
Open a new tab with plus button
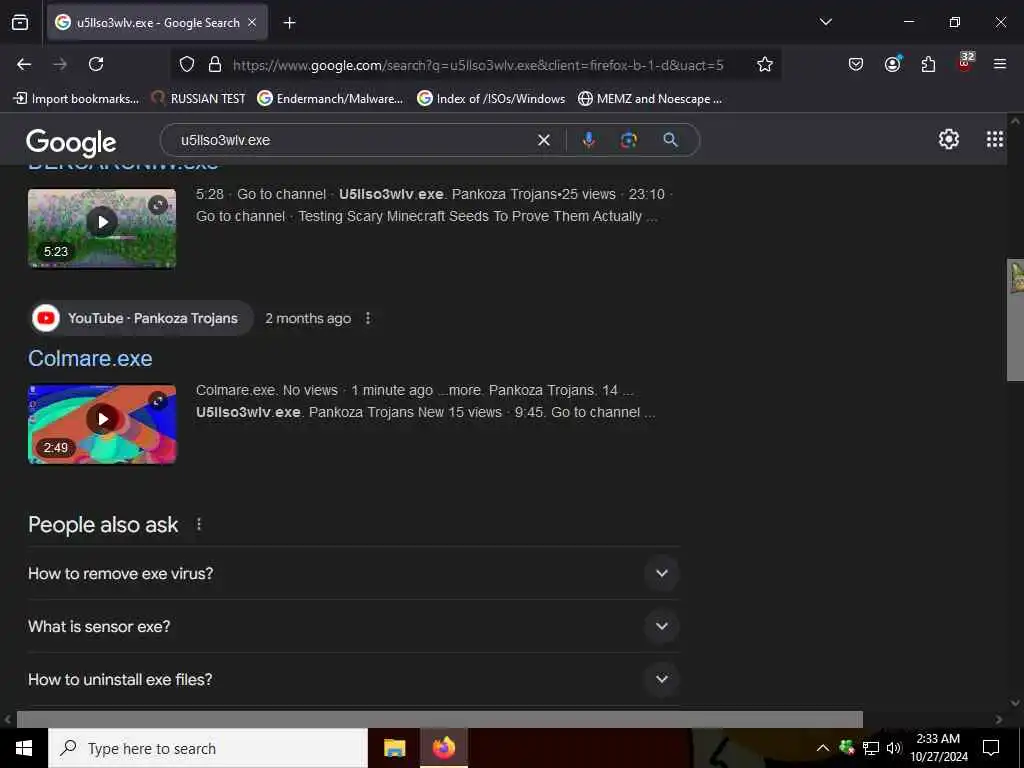click(x=289, y=23)
